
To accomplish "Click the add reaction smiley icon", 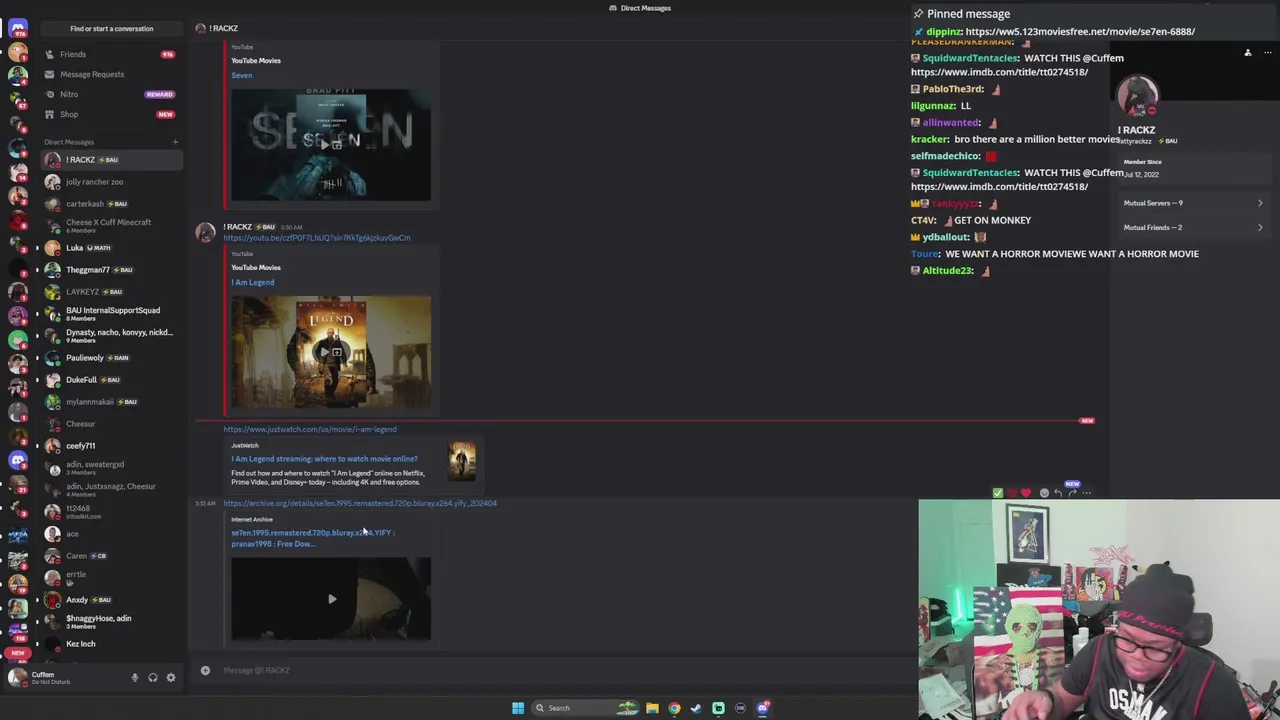I will coord(1044,493).
